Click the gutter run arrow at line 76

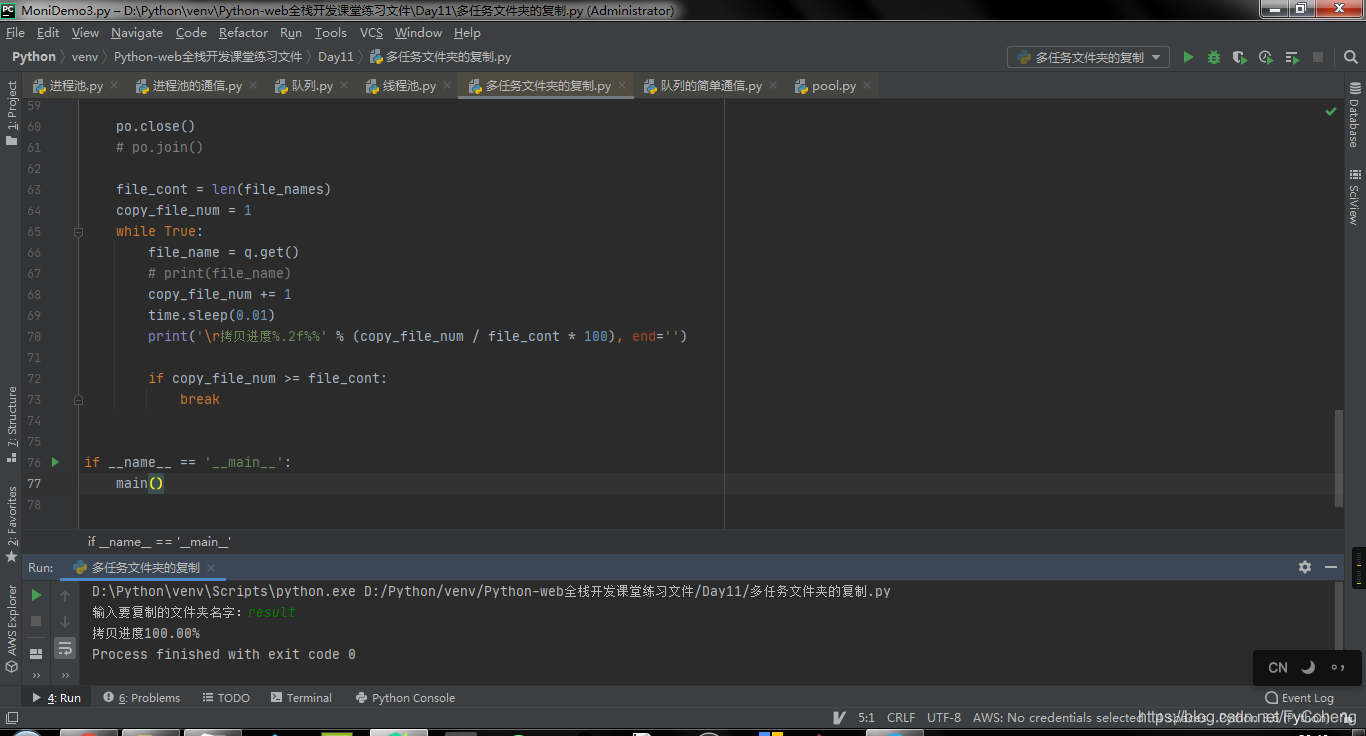(x=56, y=462)
